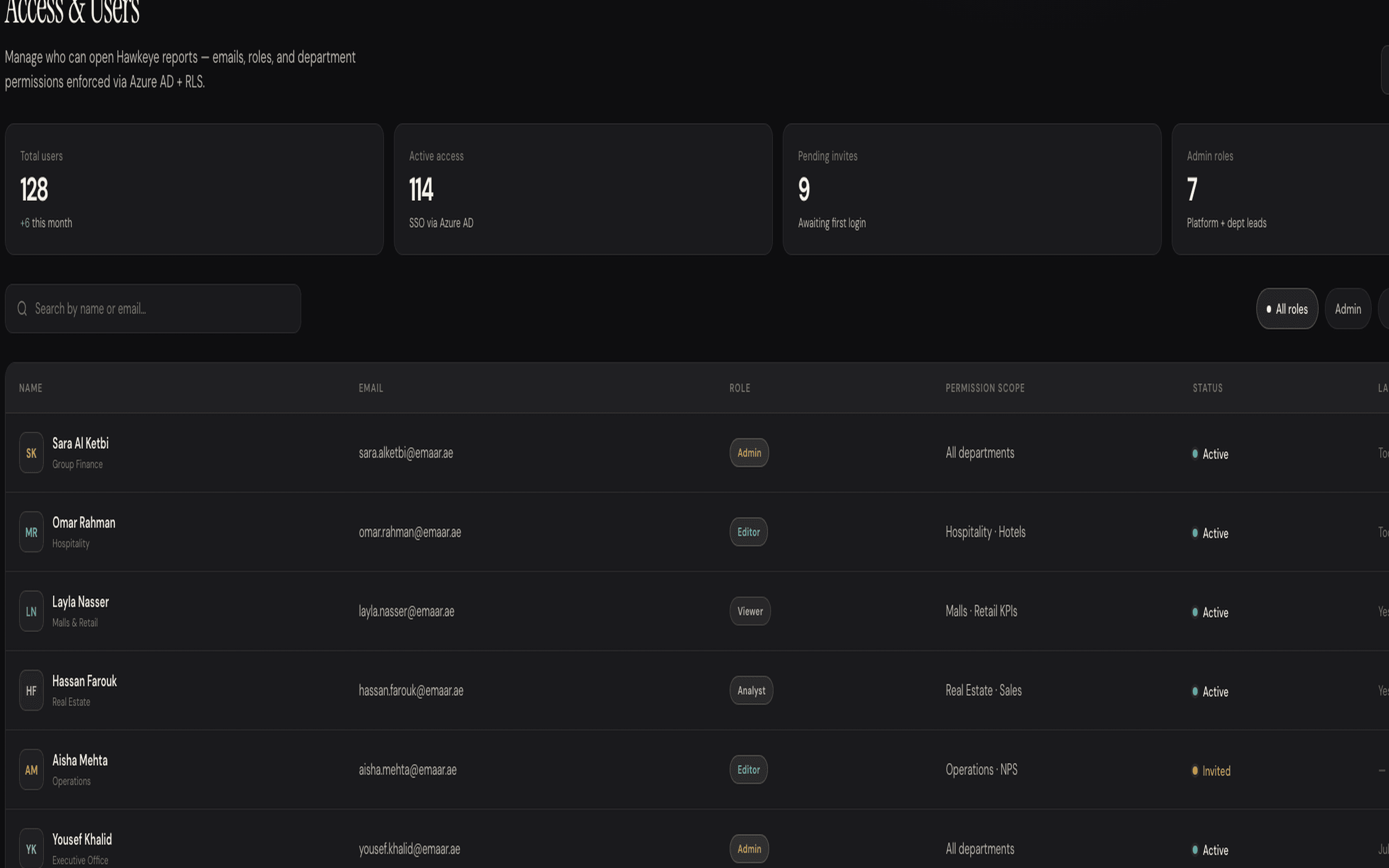Viewport: 1389px width, 868px height.
Task: Focus the Search by name or email field
Action: pos(153,309)
